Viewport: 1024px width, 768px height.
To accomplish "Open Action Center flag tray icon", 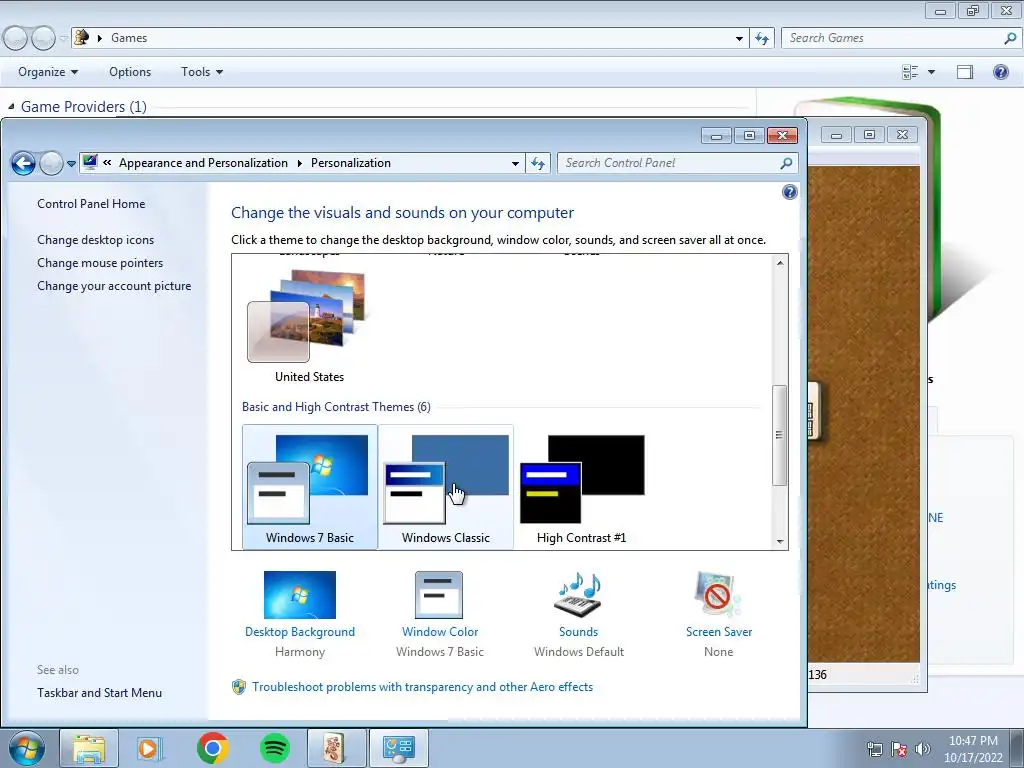I will (899, 748).
